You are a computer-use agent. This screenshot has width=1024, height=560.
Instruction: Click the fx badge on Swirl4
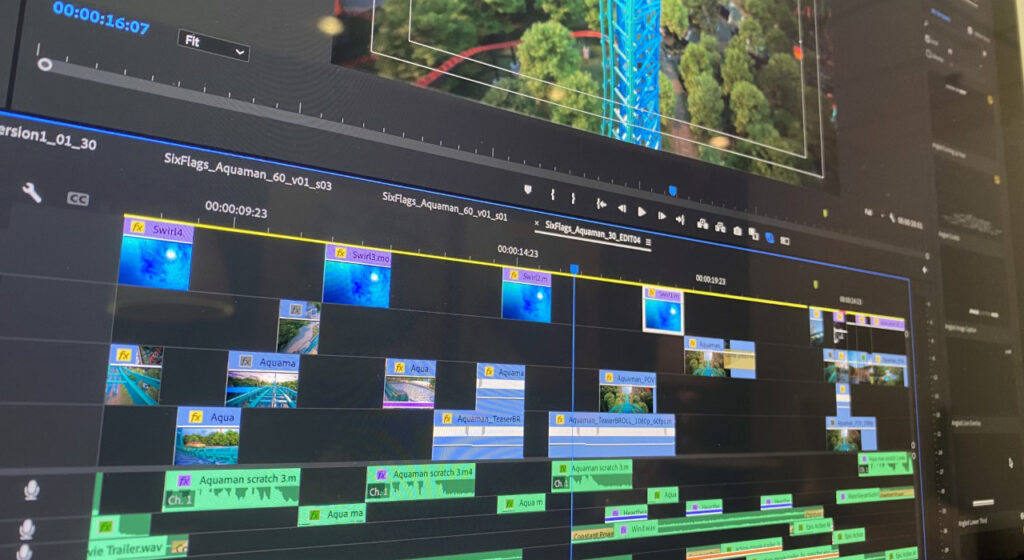pos(138,227)
